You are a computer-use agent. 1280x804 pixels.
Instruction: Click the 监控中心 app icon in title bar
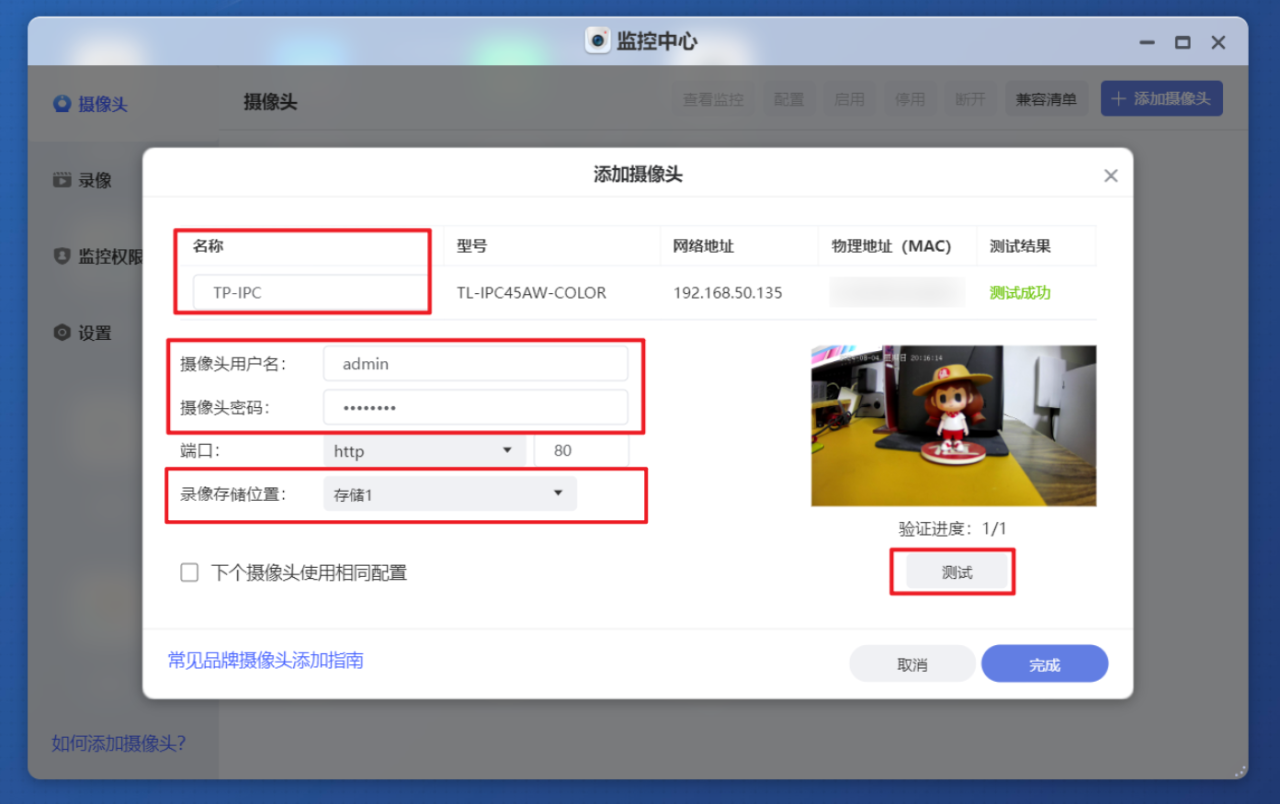pyautogui.click(x=597, y=41)
